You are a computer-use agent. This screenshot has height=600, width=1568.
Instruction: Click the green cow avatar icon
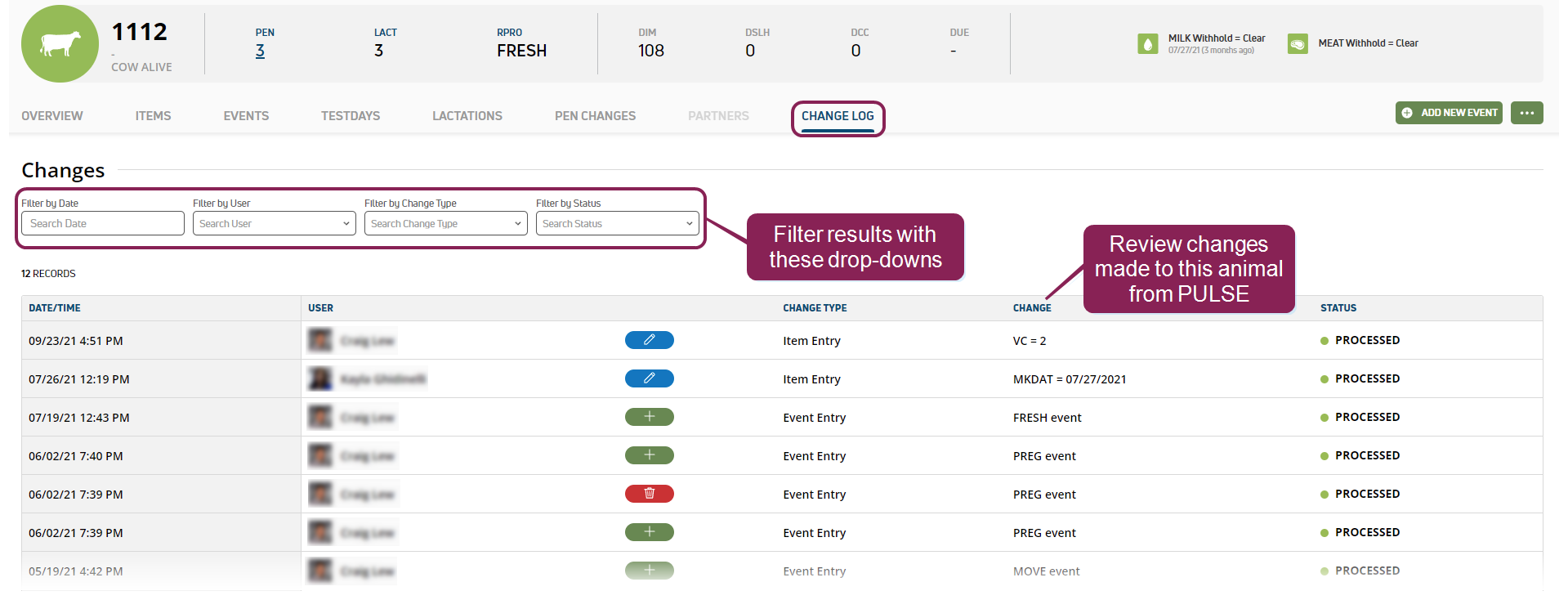[x=60, y=44]
